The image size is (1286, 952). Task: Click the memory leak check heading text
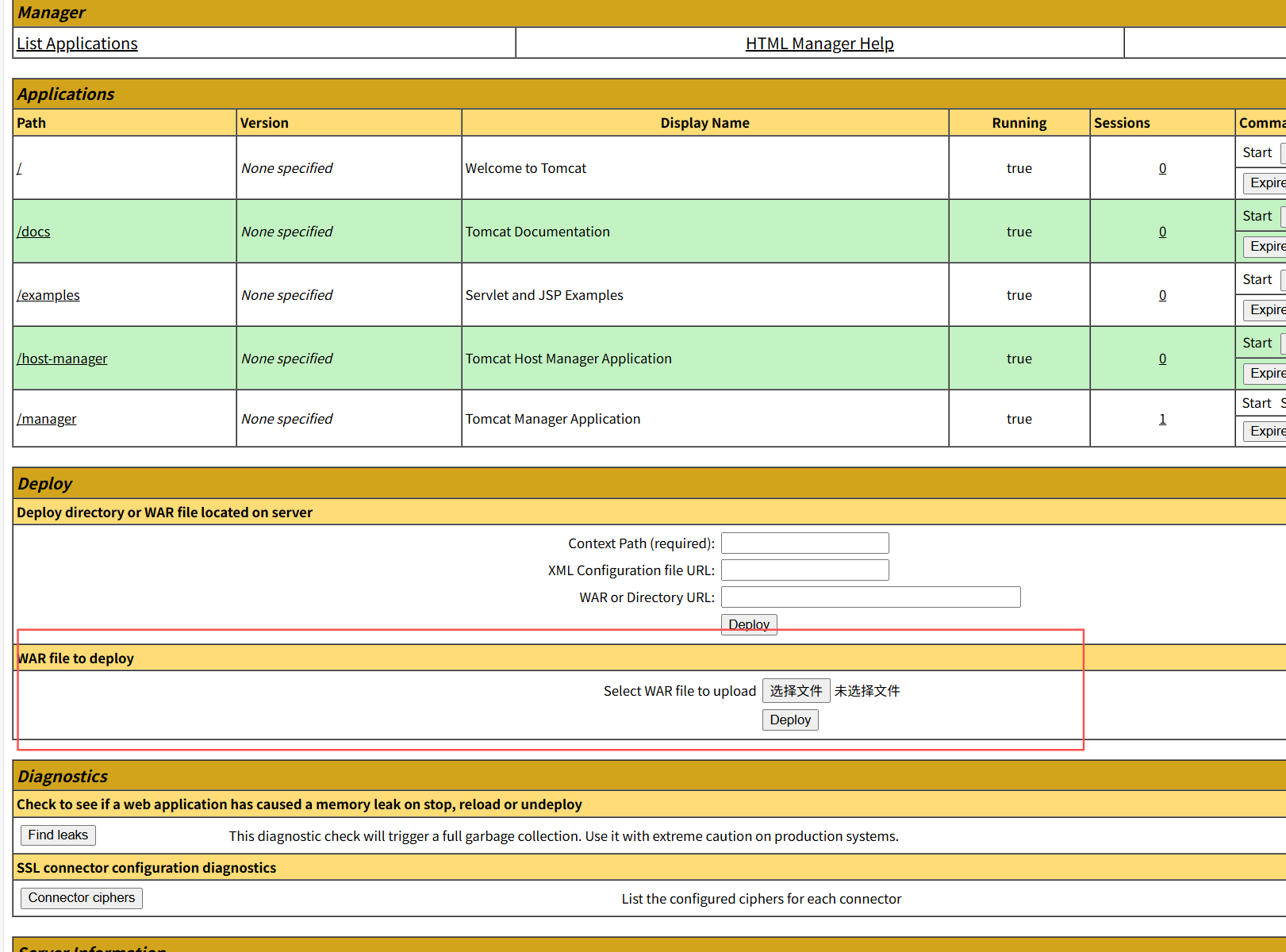click(x=299, y=804)
